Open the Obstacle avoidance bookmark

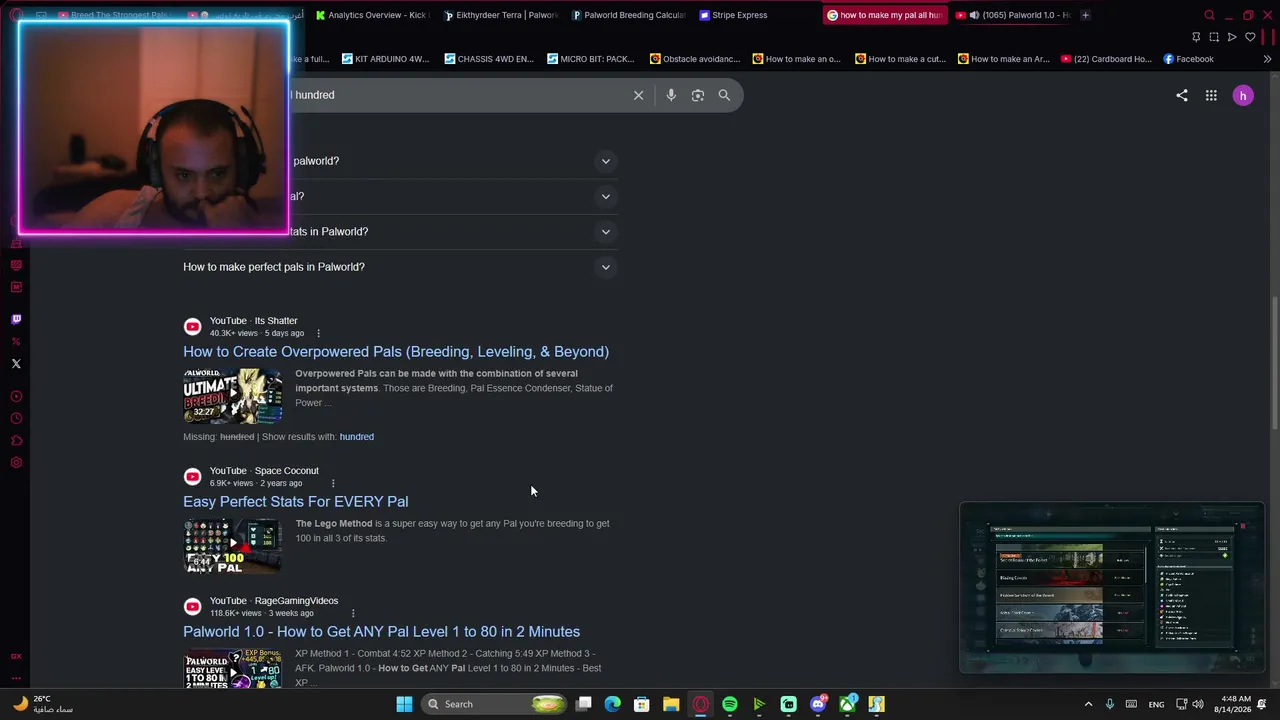pyautogui.click(x=695, y=59)
